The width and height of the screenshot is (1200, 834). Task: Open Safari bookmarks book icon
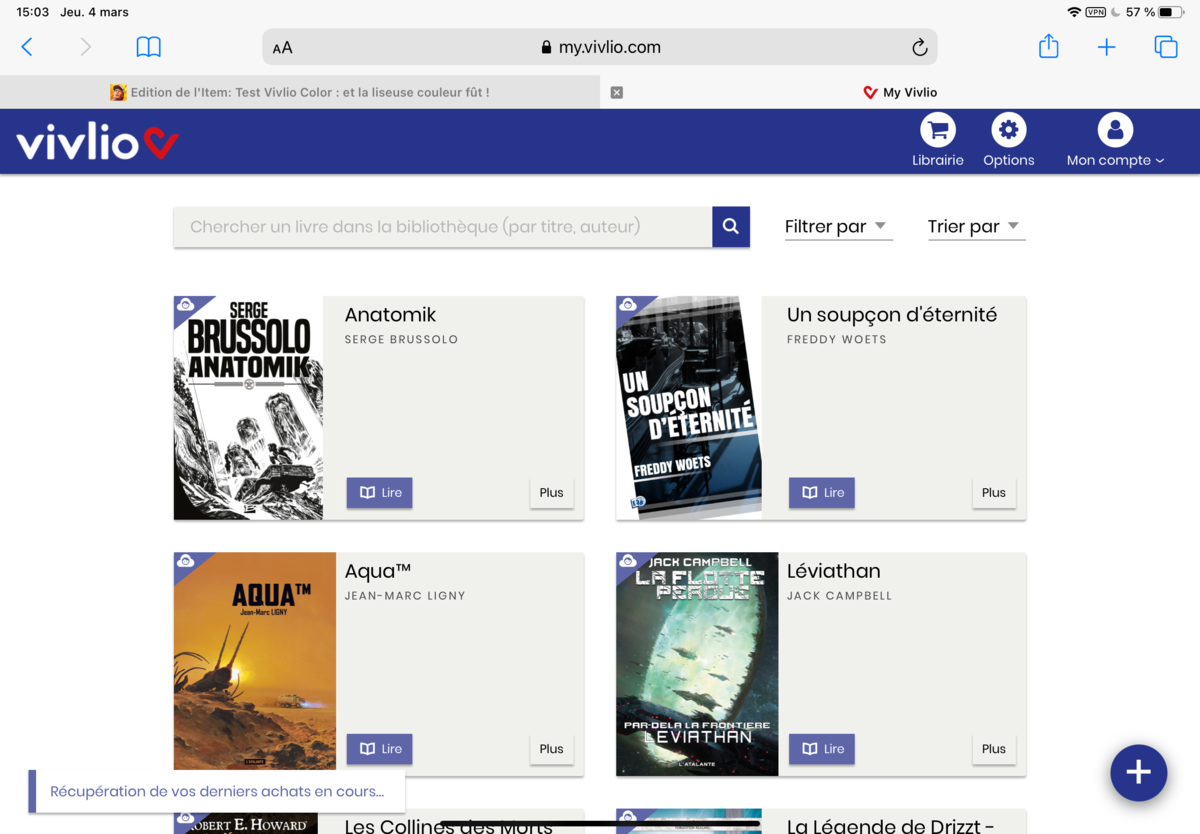[148, 47]
